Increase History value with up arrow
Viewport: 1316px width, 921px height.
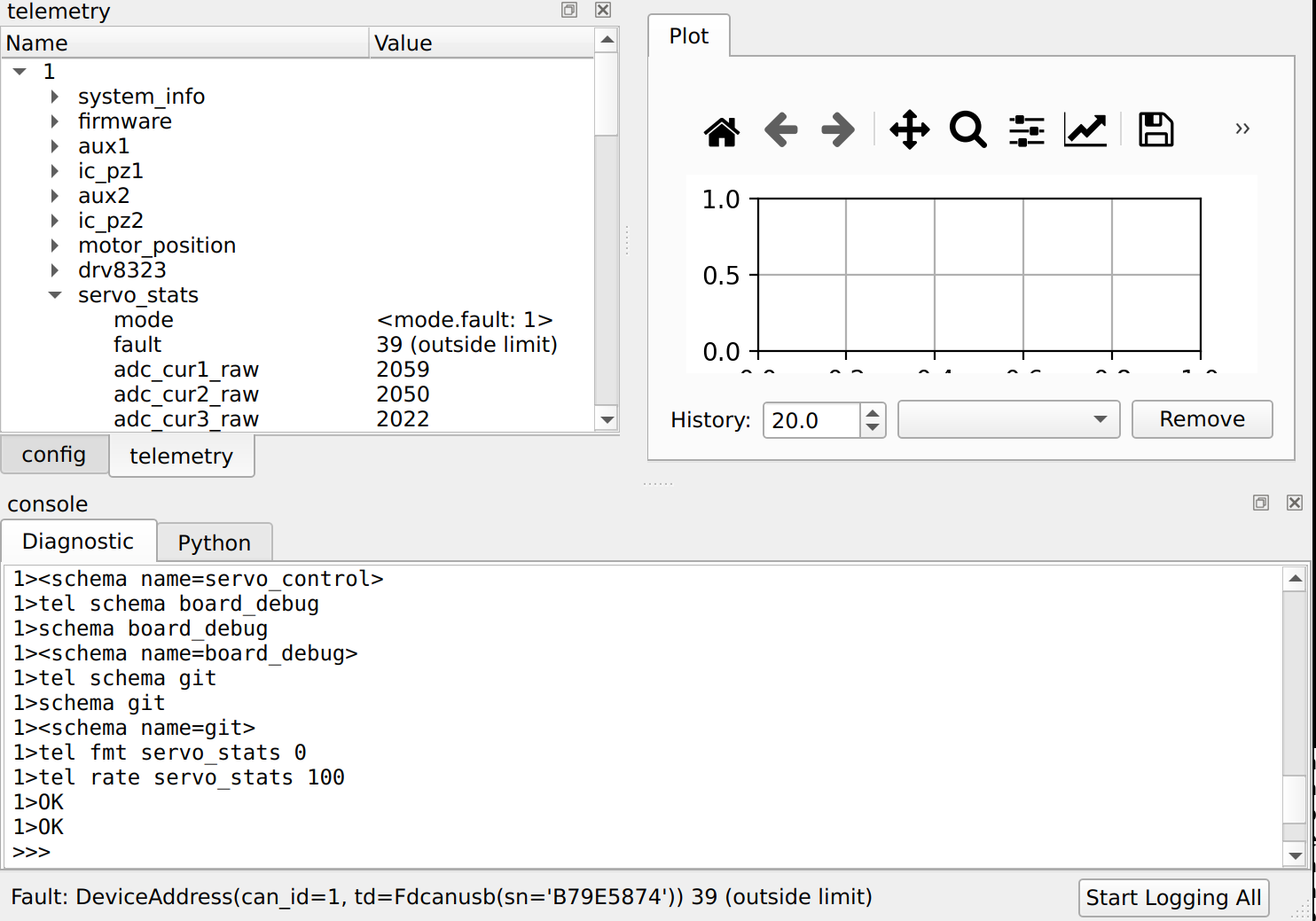click(873, 412)
